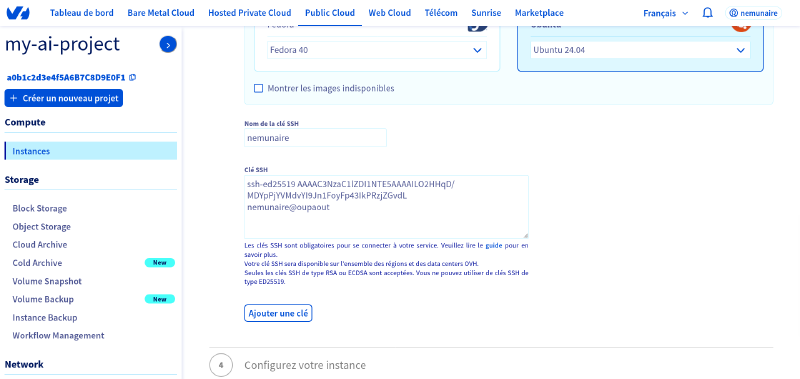Open the Ubuntu 24.04 version dropdown
This screenshot has width=800, height=379.
pos(640,50)
